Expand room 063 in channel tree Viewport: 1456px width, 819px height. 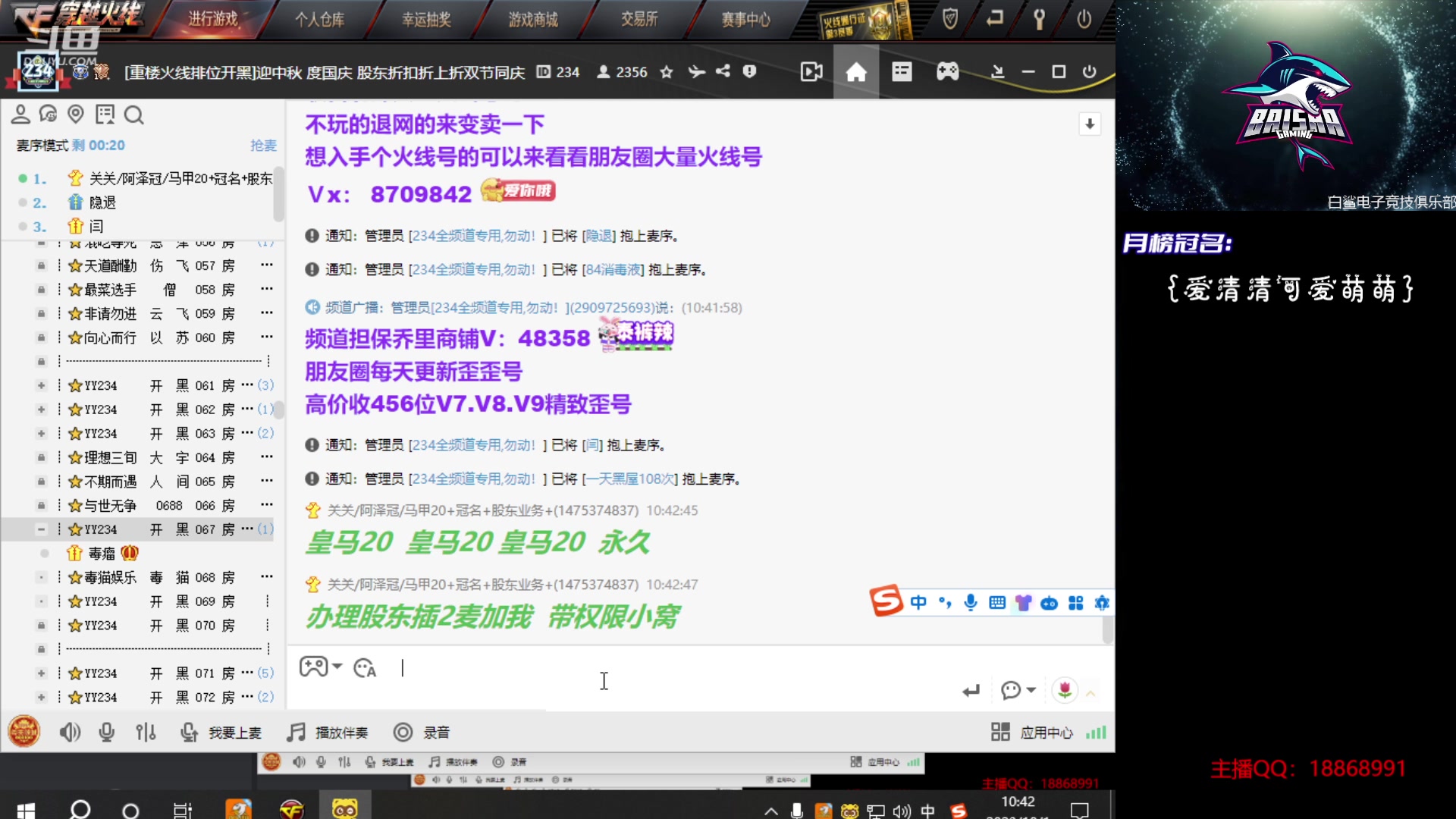[41, 433]
